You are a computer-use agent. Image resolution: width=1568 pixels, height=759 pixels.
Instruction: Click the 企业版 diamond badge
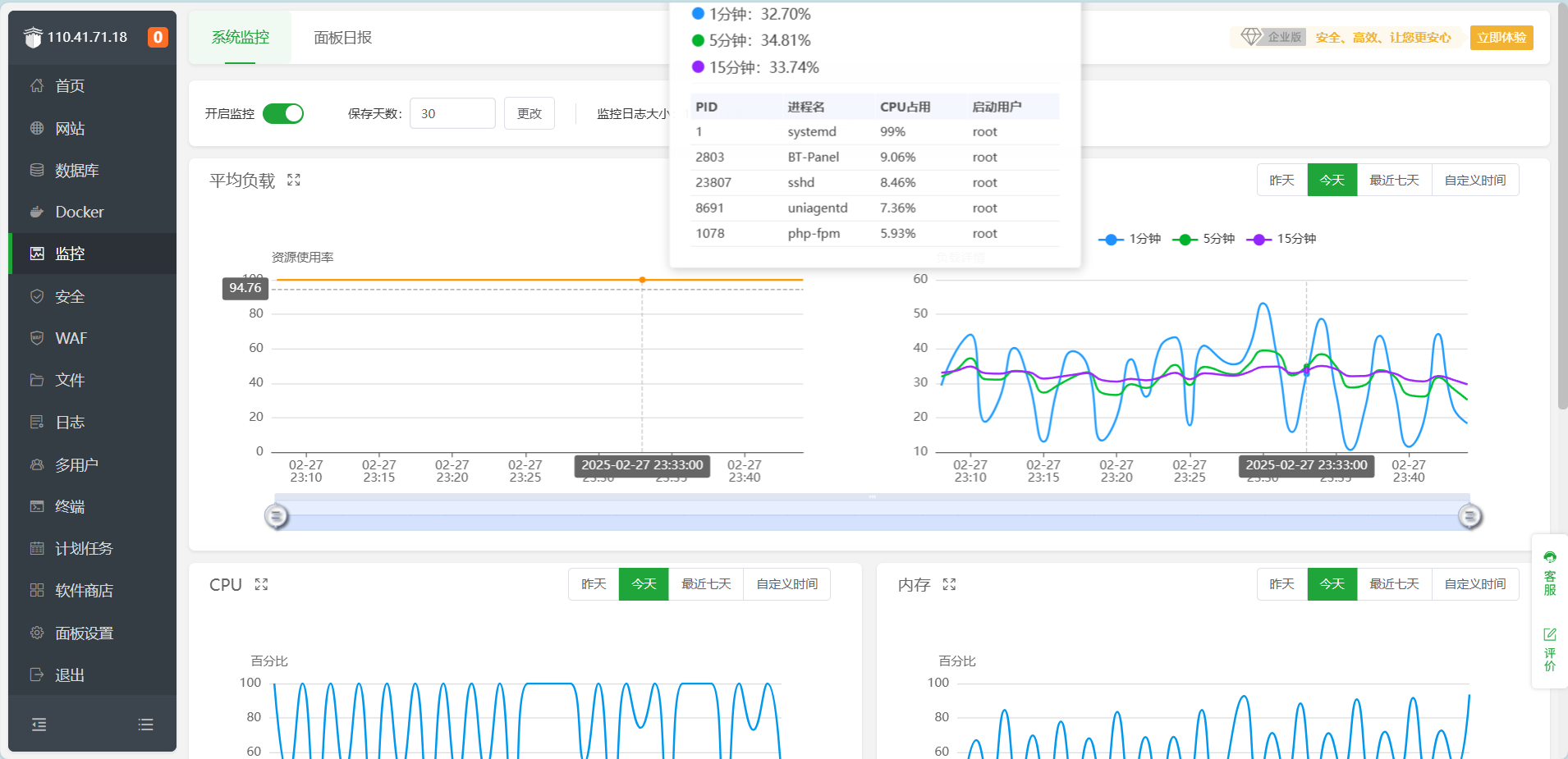(1272, 37)
